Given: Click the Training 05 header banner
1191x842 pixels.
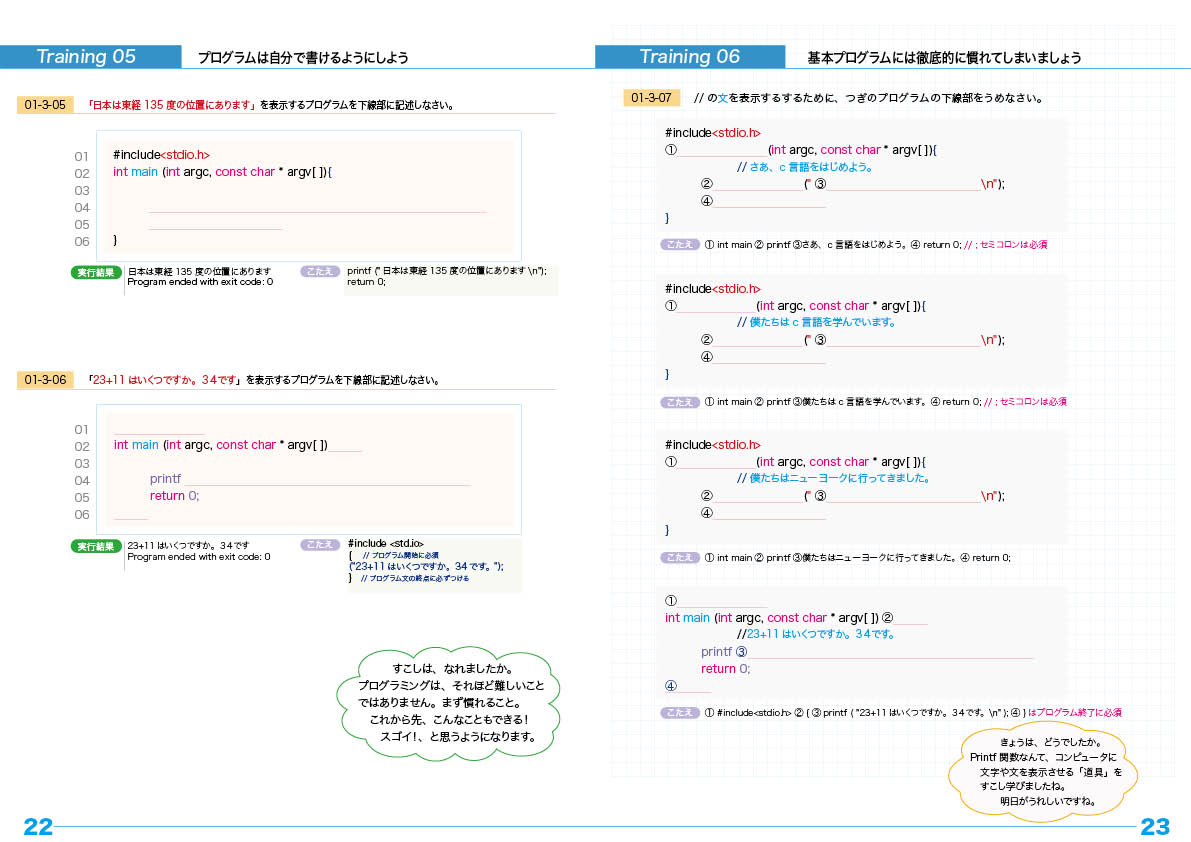Looking at the screenshot, I should click(x=90, y=57).
